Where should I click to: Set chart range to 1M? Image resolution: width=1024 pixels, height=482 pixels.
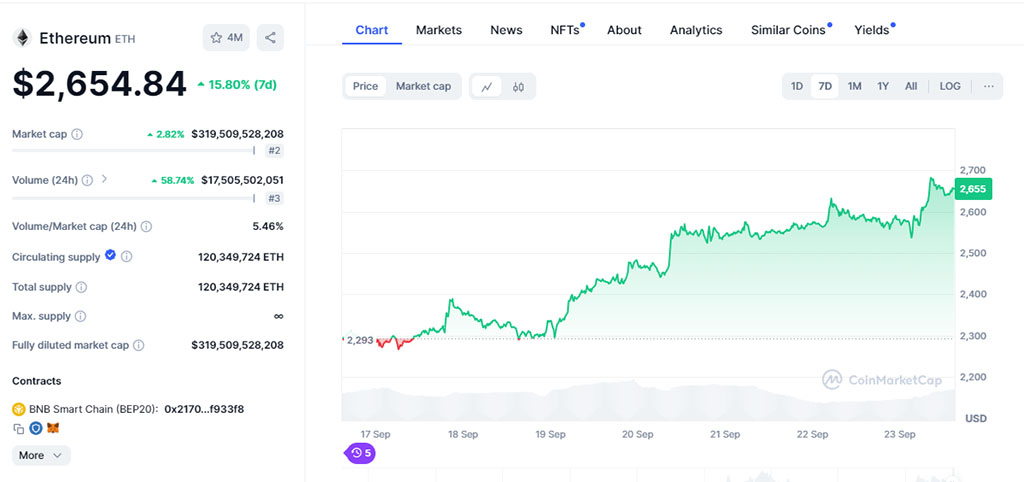click(x=854, y=86)
